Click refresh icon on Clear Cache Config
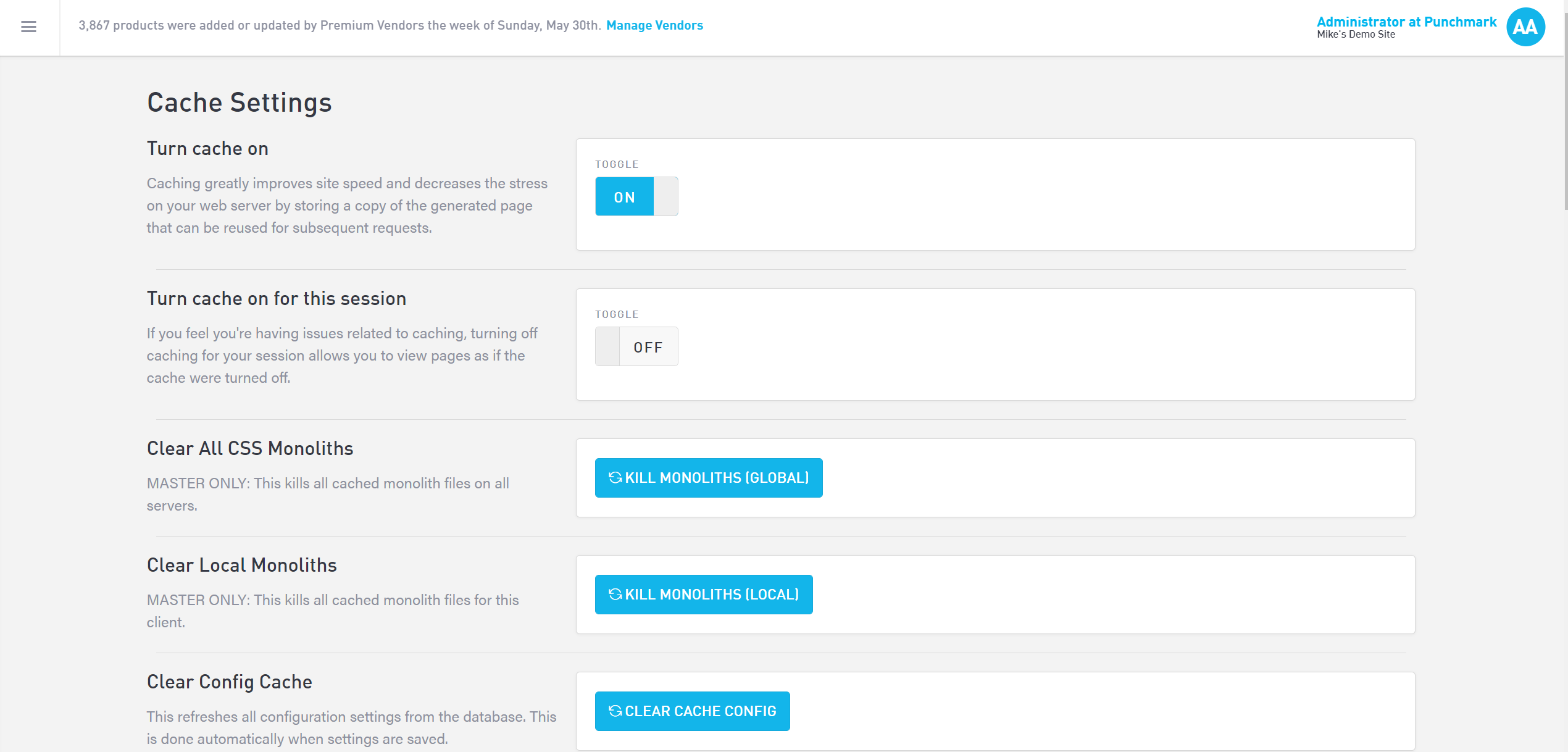Screen dimensions: 1568x752 pos(615,711)
